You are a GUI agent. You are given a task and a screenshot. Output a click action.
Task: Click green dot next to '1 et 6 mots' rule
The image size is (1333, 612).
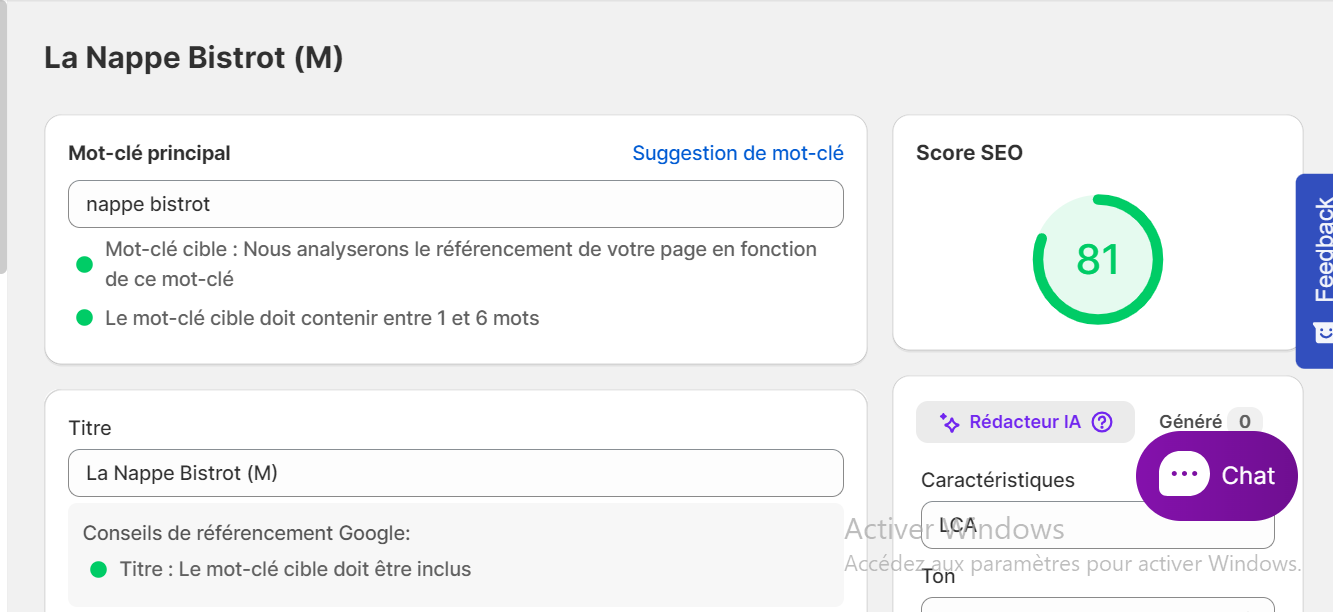click(85, 319)
